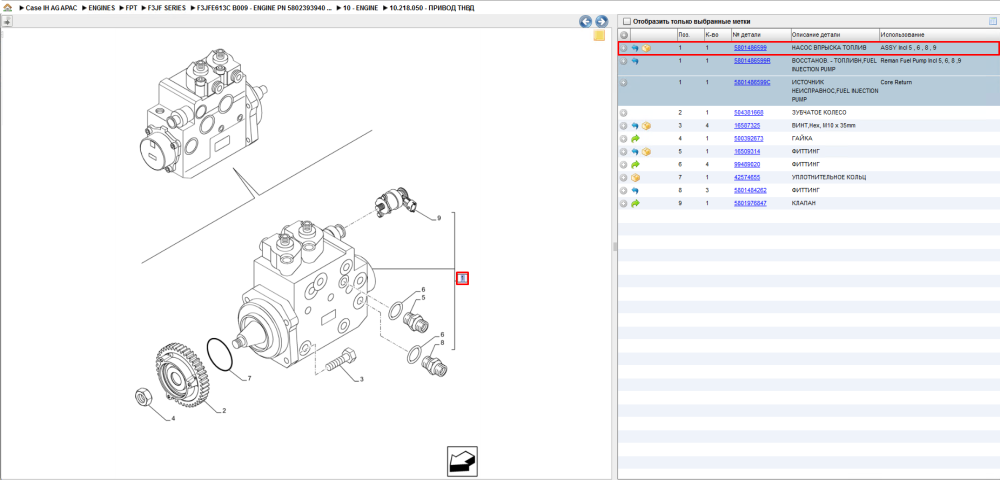Navigate to next illustration with forward arrow

click(601, 21)
